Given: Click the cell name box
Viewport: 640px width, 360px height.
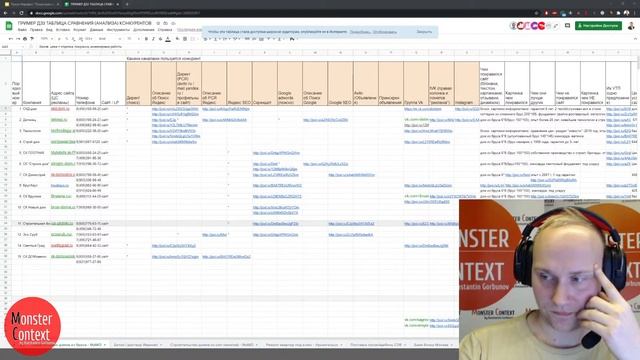Looking at the screenshot, I should click(12, 47).
